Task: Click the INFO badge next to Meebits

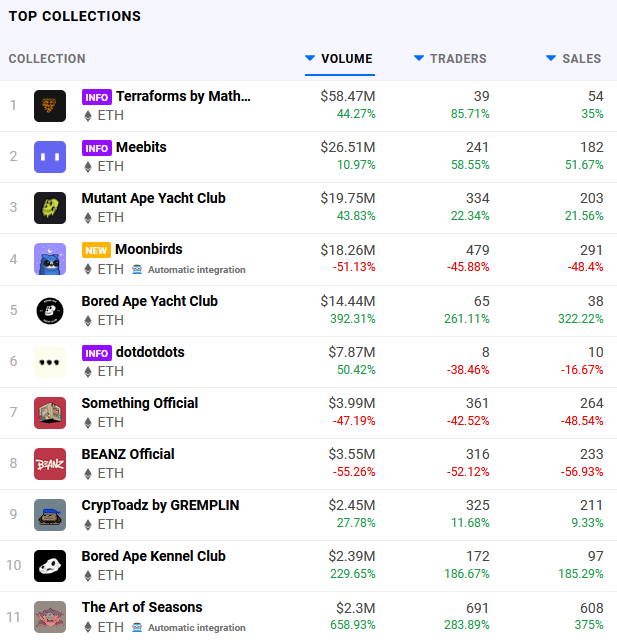Action: coord(97,148)
